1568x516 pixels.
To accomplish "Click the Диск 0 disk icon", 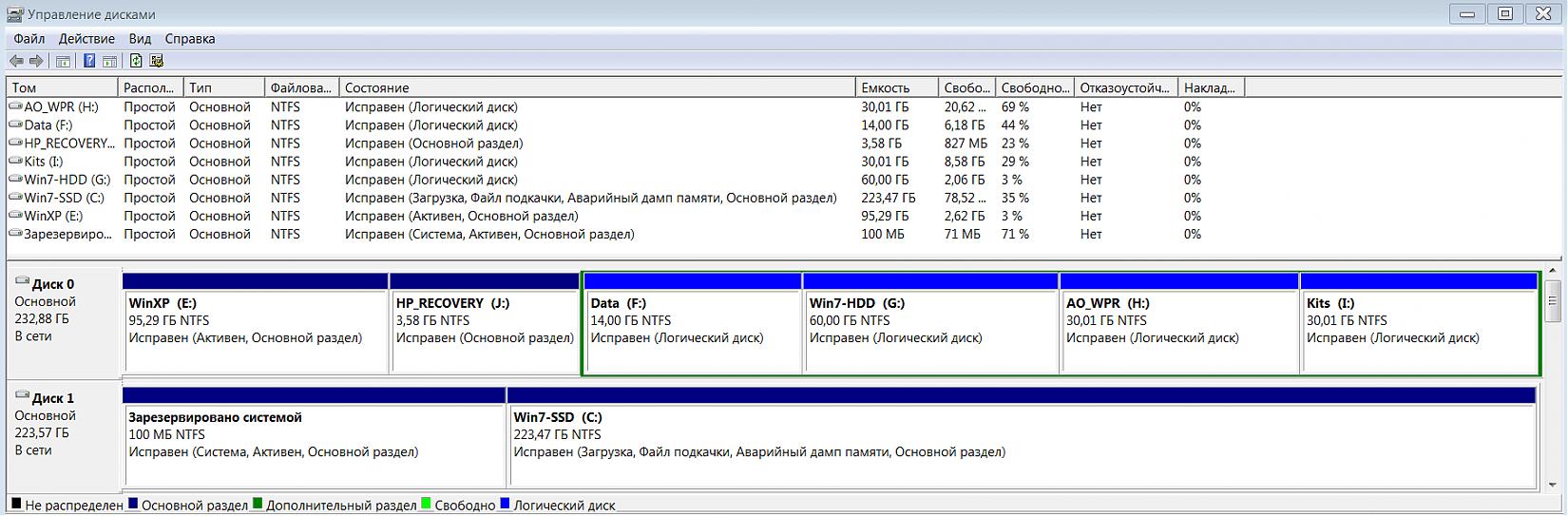I will click(22, 282).
